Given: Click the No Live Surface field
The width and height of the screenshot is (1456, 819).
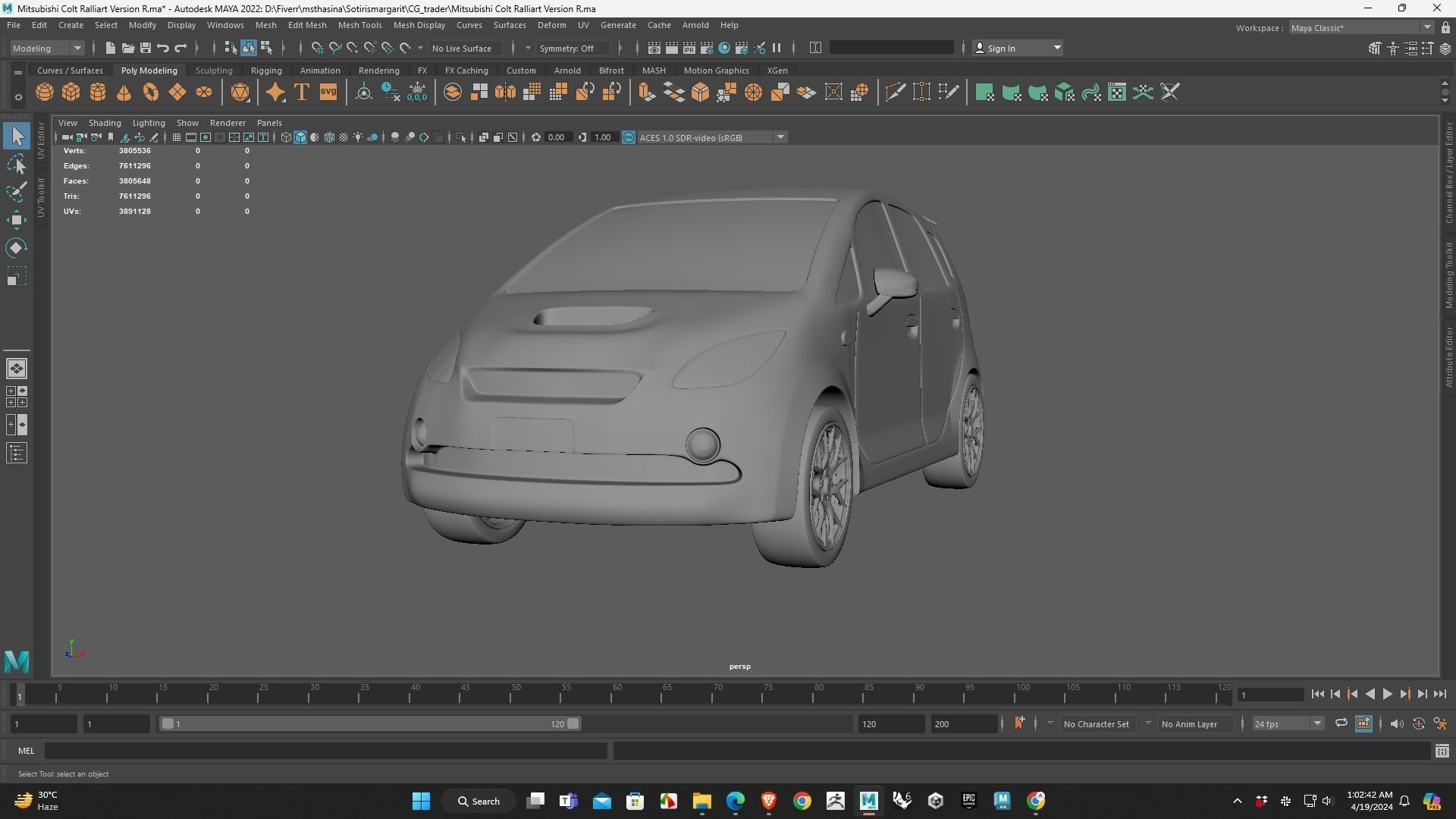Looking at the screenshot, I should point(466,48).
